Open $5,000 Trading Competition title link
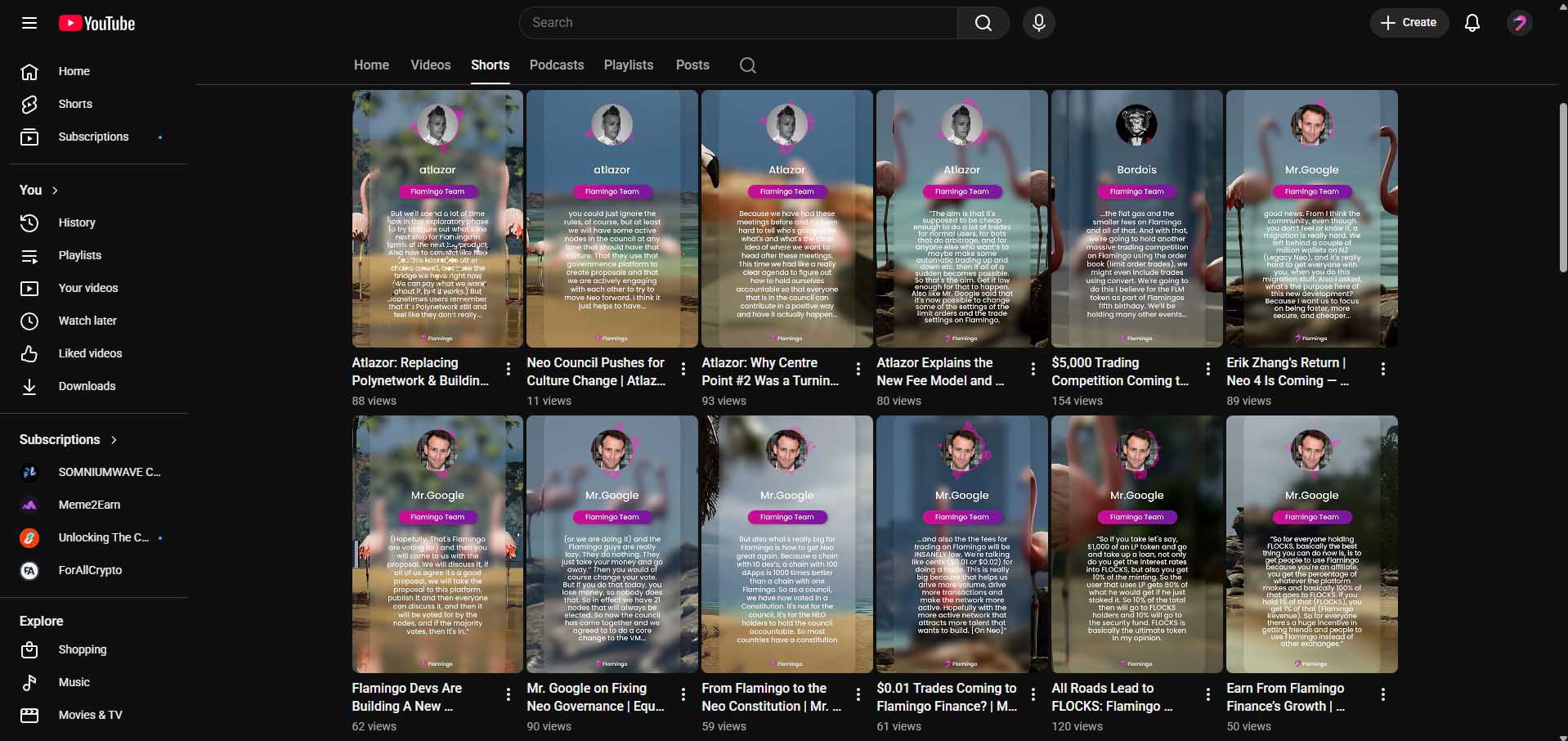Screen dimensions: 1568x741 tap(1121, 372)
